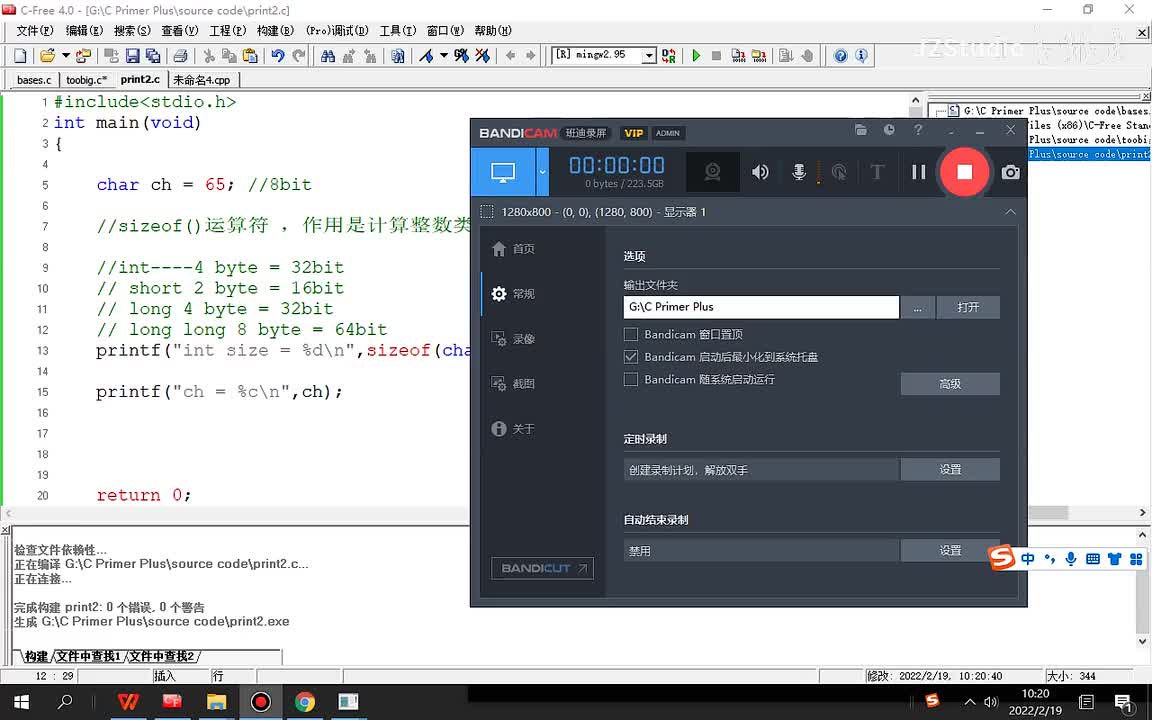Switch to the toobig.c* tab
1152x720 pixels.
coord(87,79)
